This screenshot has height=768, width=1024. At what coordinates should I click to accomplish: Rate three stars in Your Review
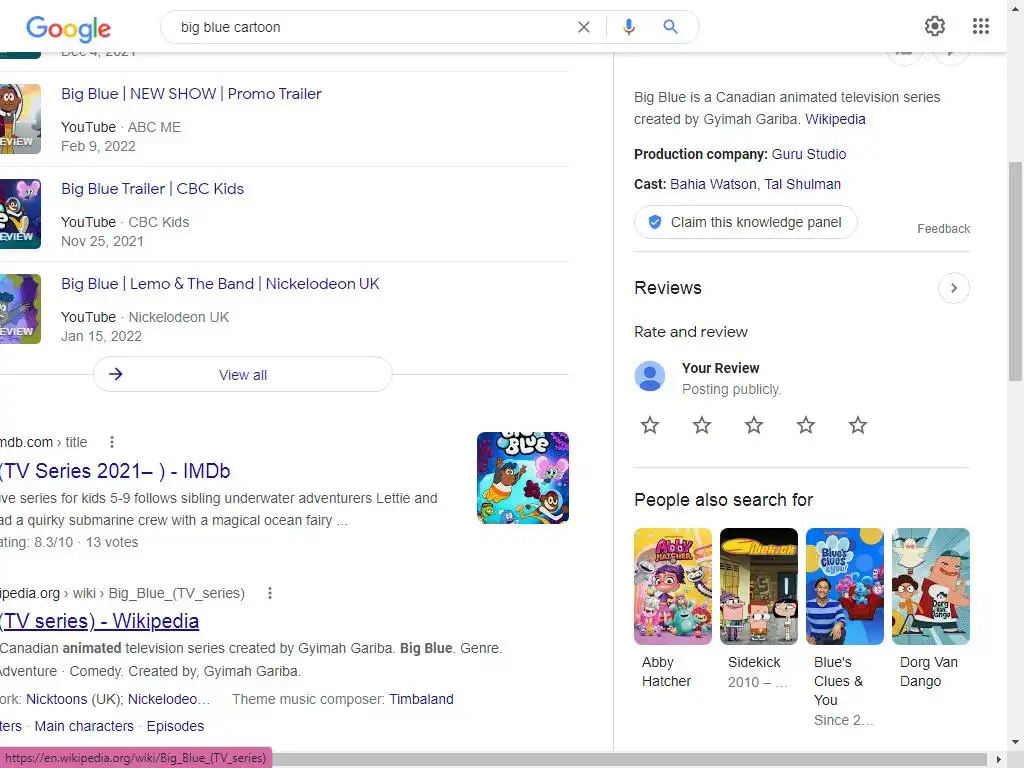(754, 425)
